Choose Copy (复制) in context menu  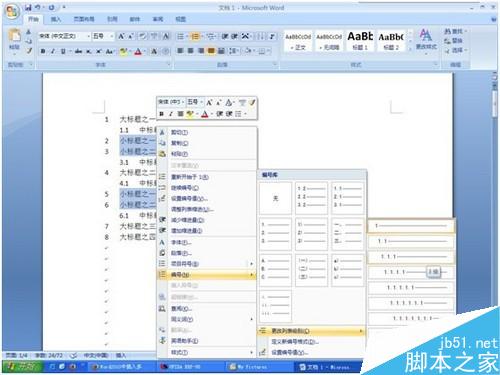[207, 143]
